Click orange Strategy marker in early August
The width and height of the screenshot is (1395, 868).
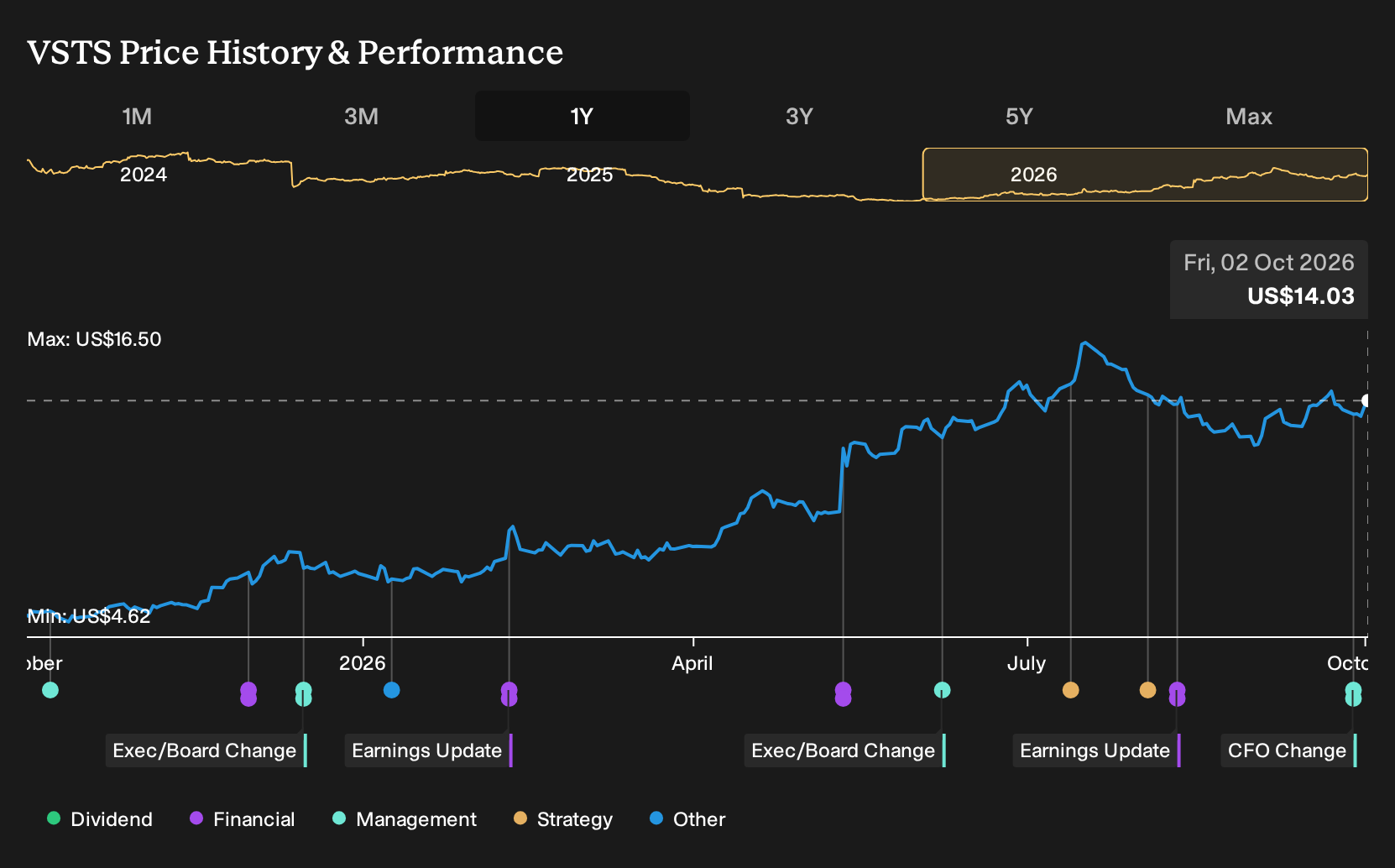[1147, 690]
